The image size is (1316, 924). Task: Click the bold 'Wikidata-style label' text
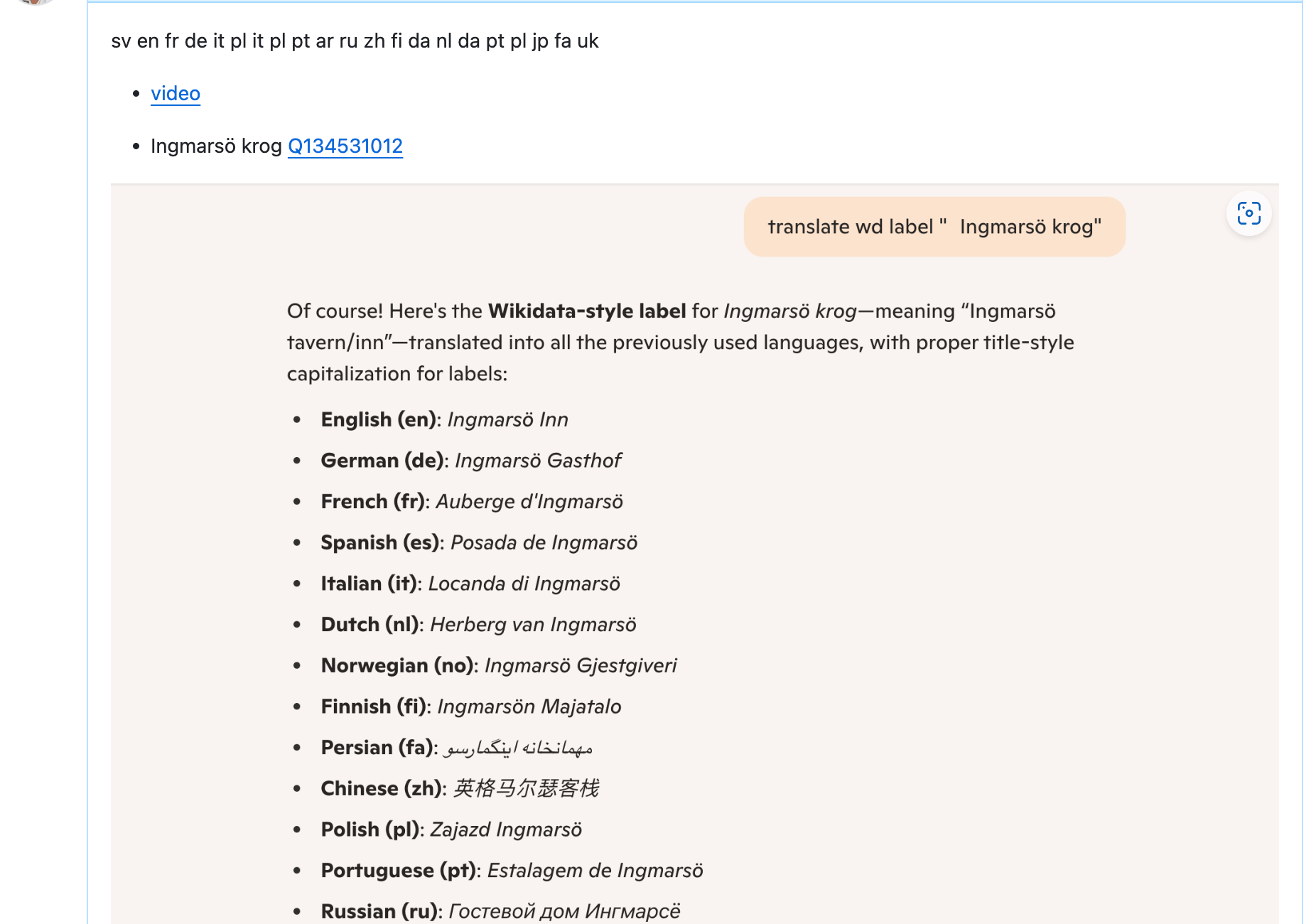pyautogui.click(x=587, y=311)
